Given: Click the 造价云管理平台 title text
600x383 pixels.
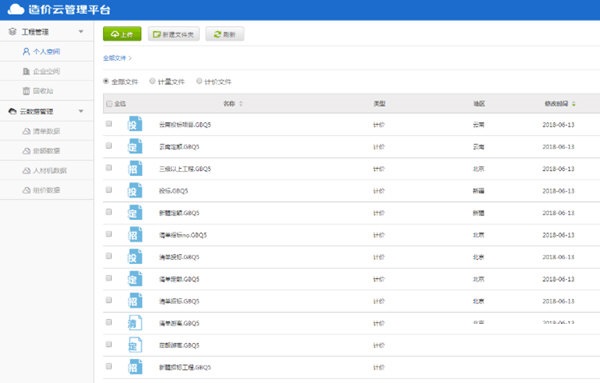Looking at the screenshot, I should (x=69, y=9).
